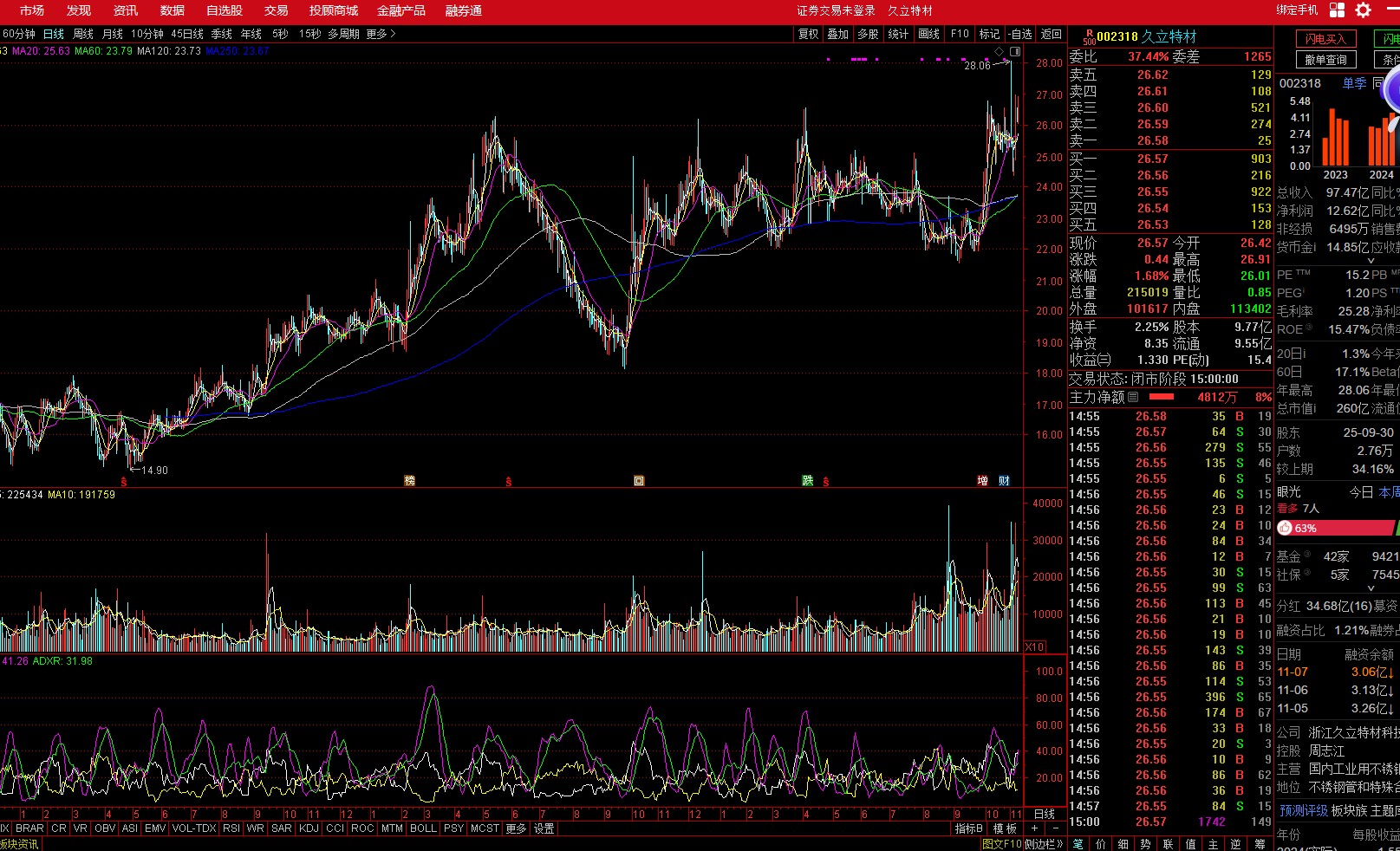This screenshot has height=851, width=1400.
Task: Select the VOL-TDX indicator tab
Action: (x=194, y=828)
